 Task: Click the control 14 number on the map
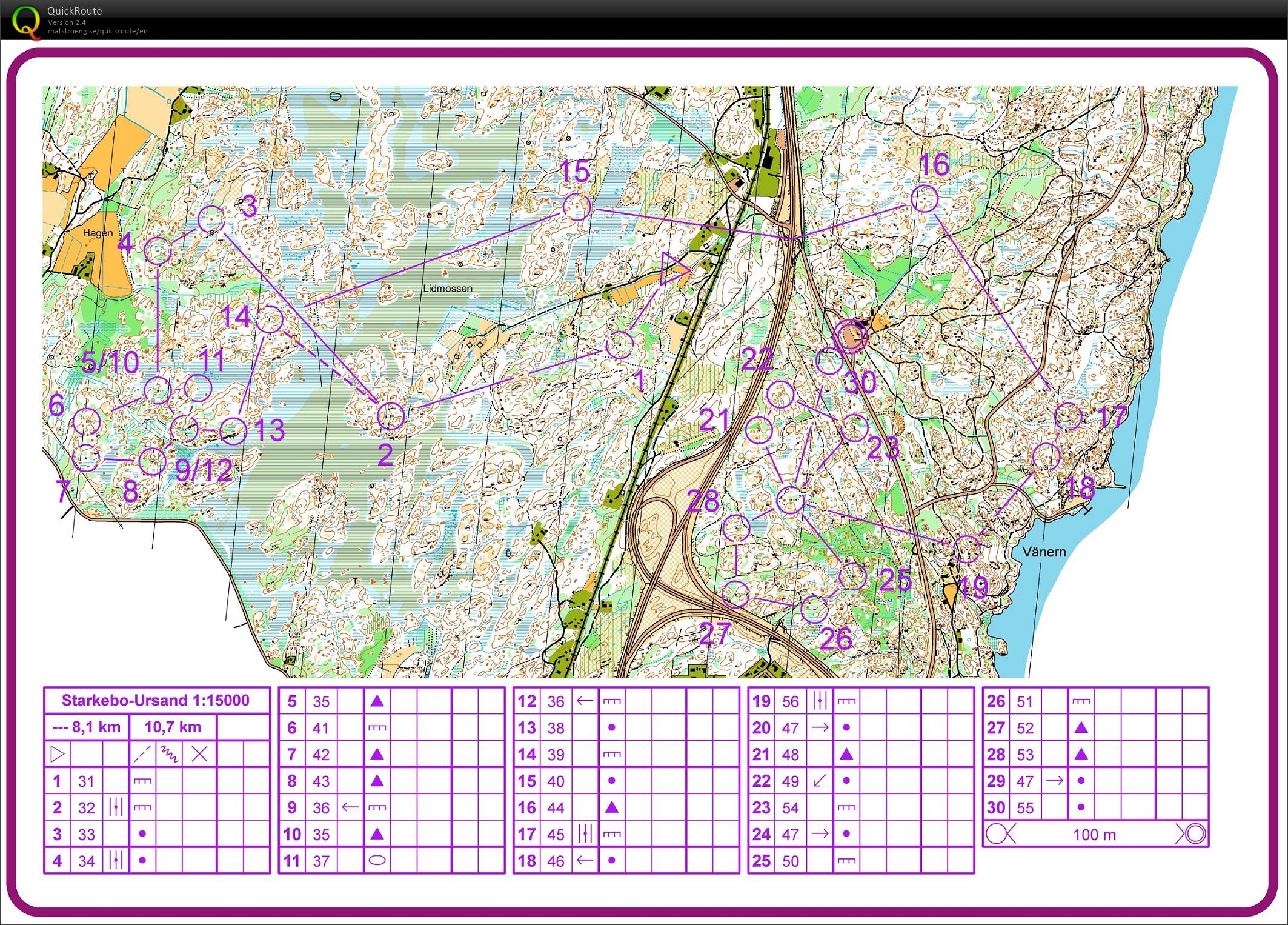point(236,316)
